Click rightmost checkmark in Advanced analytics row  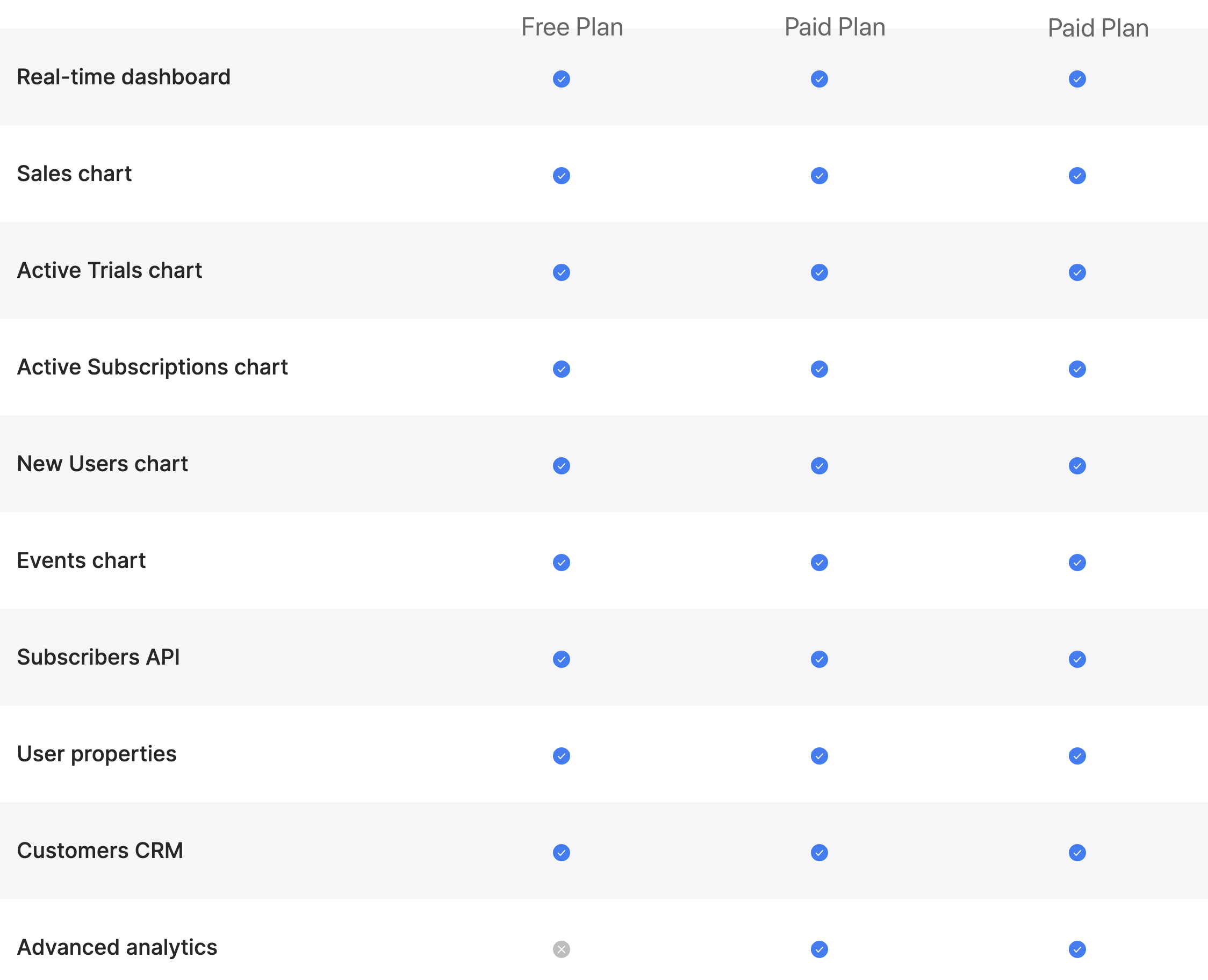point(1077,949)
